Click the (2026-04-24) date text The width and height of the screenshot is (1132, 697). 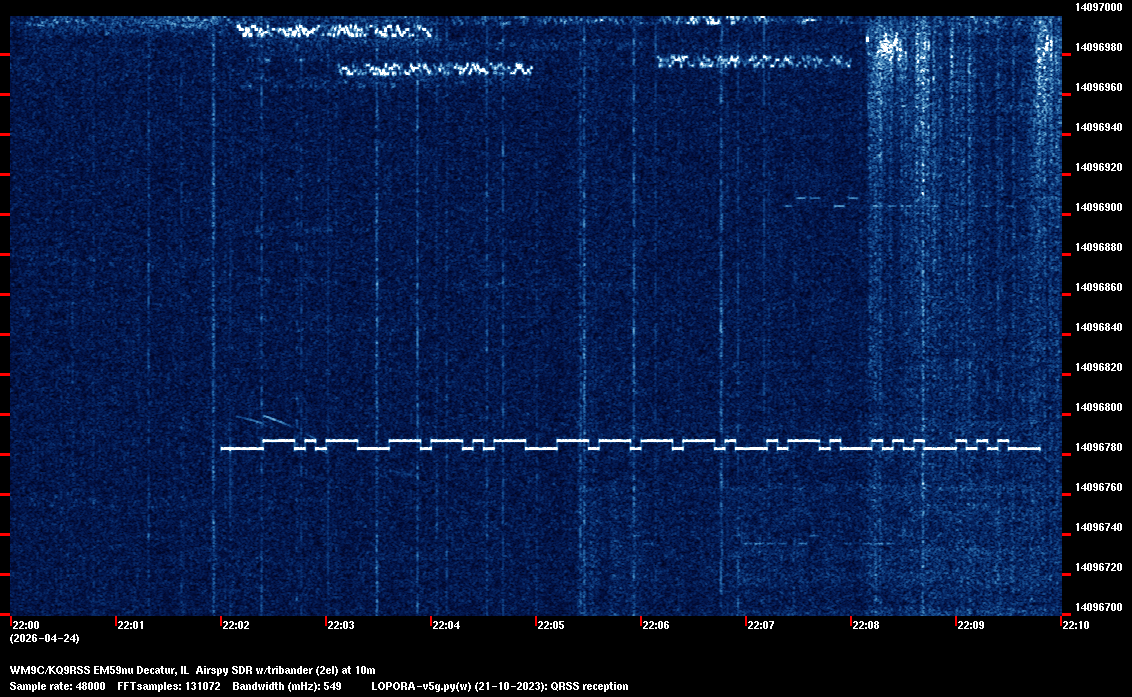pos(44,638)
